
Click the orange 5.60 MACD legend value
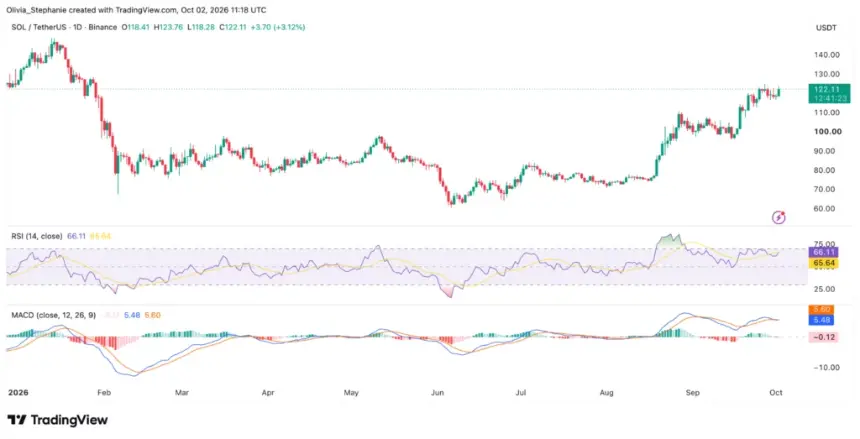click(152, 315)
